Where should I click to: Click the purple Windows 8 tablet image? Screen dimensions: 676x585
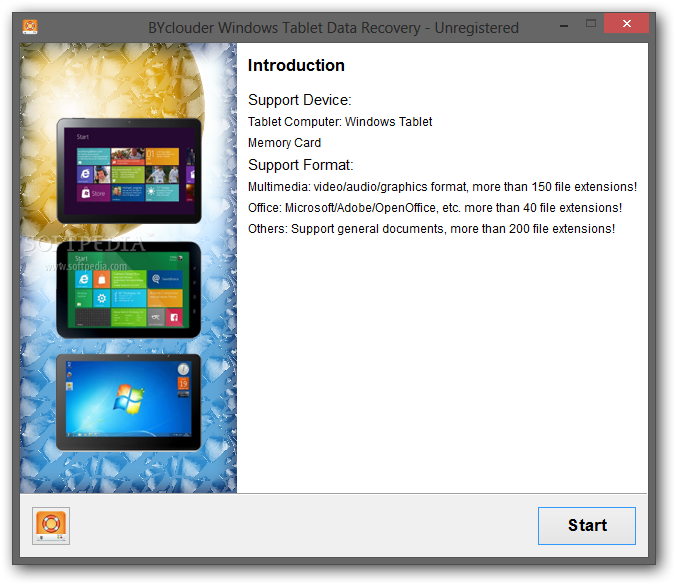pyautogui.click(x=129, y=171)
